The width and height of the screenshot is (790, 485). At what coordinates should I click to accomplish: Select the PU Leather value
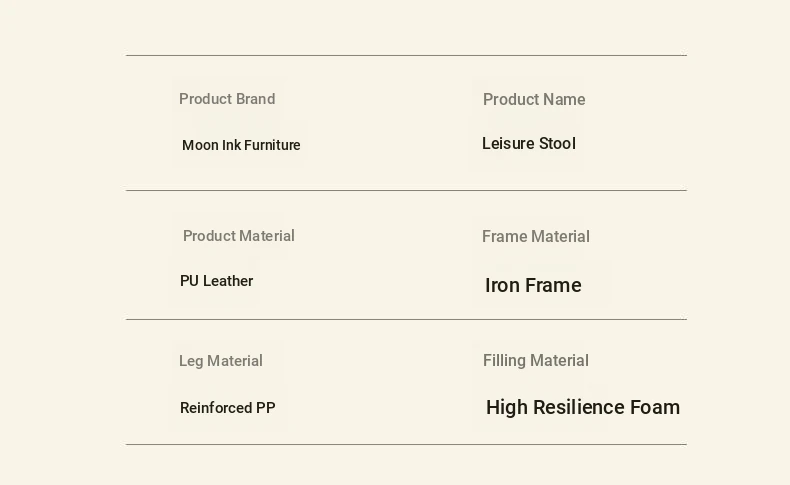tap(217, 281)
